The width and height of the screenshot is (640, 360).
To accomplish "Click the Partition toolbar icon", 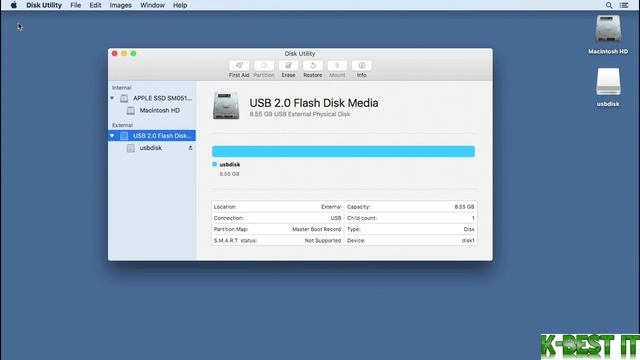I will [264, 66].
